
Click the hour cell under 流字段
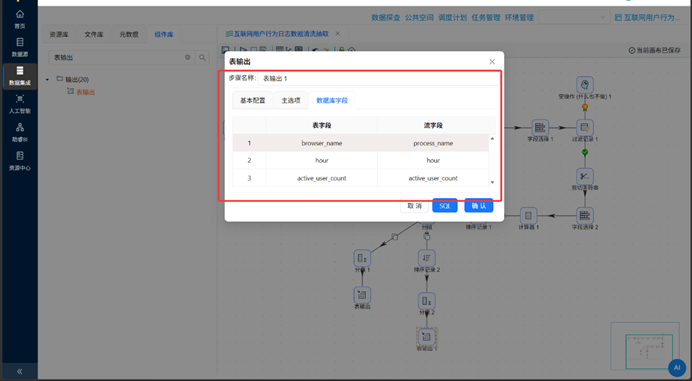(433, 160)
